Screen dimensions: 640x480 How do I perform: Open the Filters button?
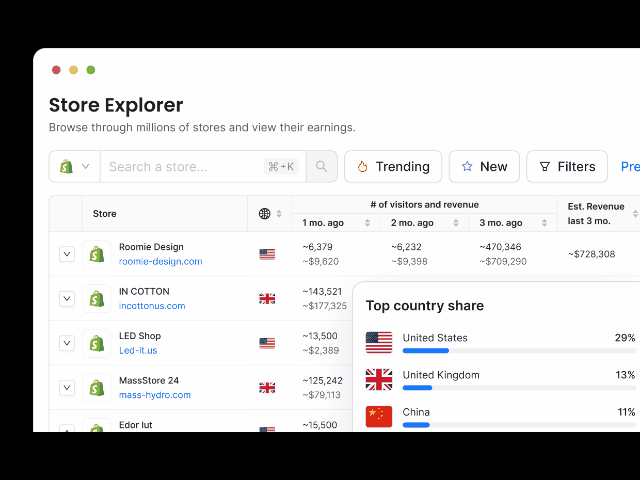[x=567, y=167]
